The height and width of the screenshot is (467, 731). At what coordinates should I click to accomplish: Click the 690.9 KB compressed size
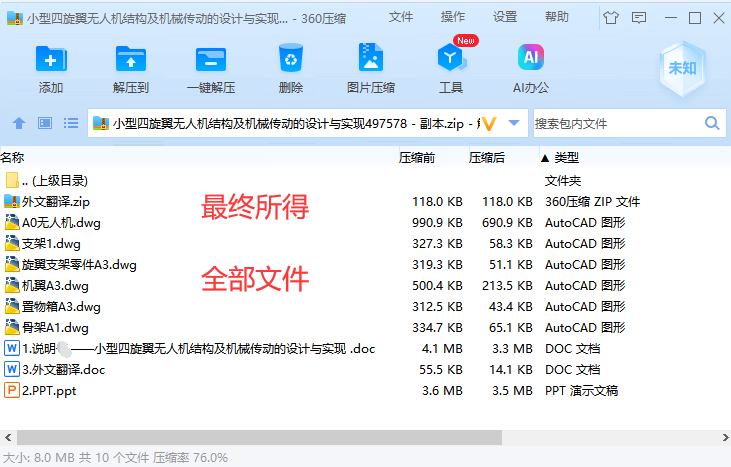[x=507, y=222]
